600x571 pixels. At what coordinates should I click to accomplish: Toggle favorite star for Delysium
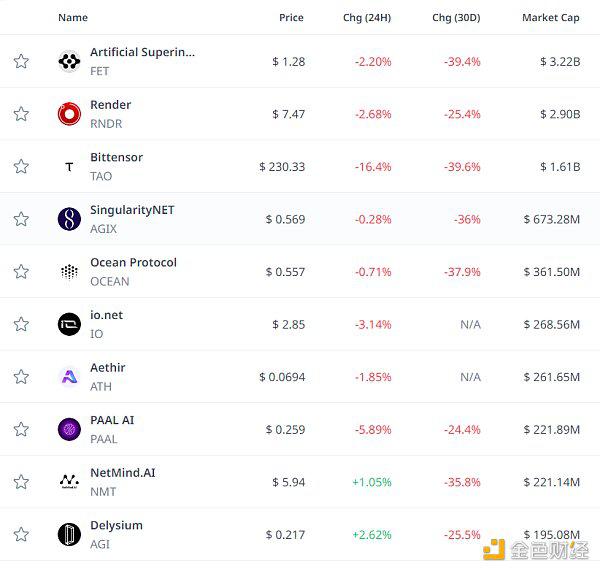pos(21,534)
